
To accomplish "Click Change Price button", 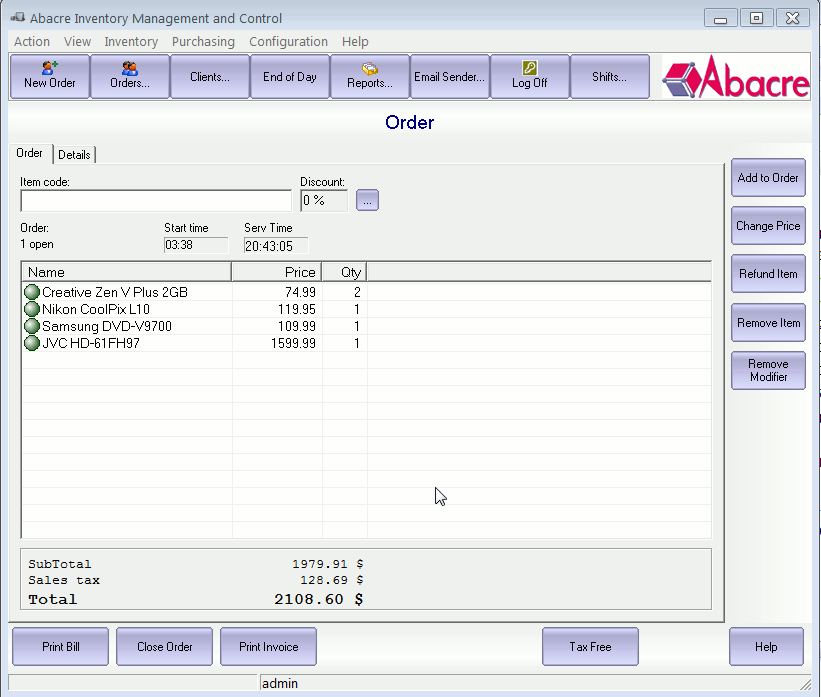I will (768, 226).
